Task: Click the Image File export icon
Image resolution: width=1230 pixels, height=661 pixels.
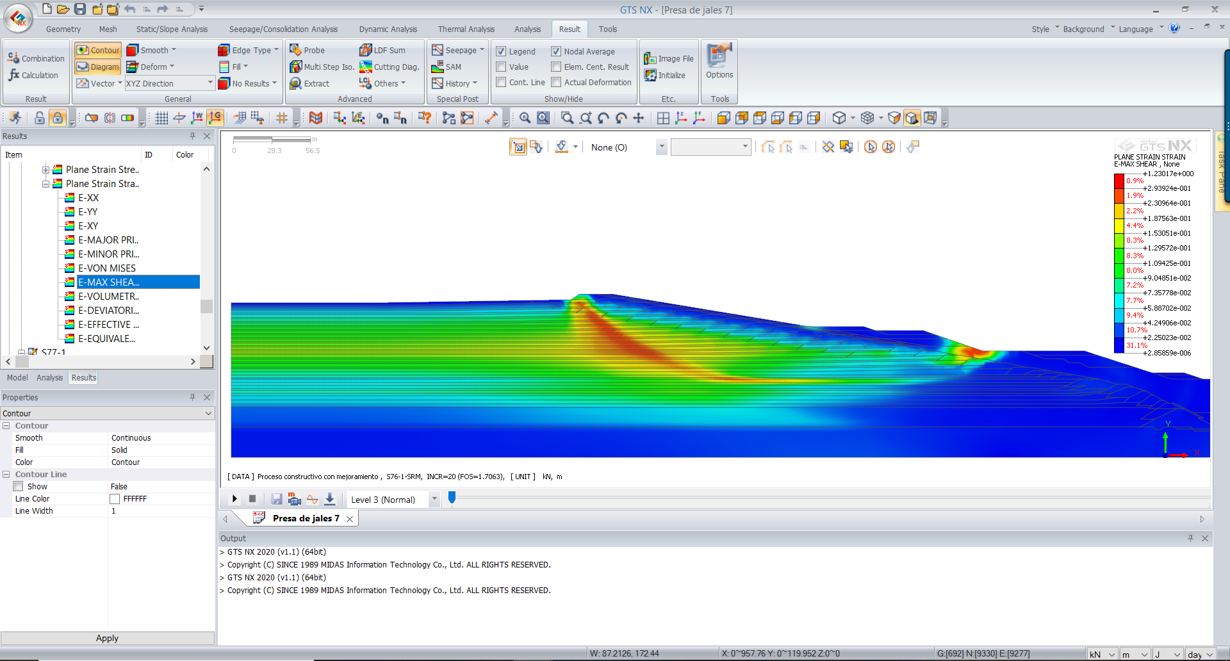Action: point(668,58)
